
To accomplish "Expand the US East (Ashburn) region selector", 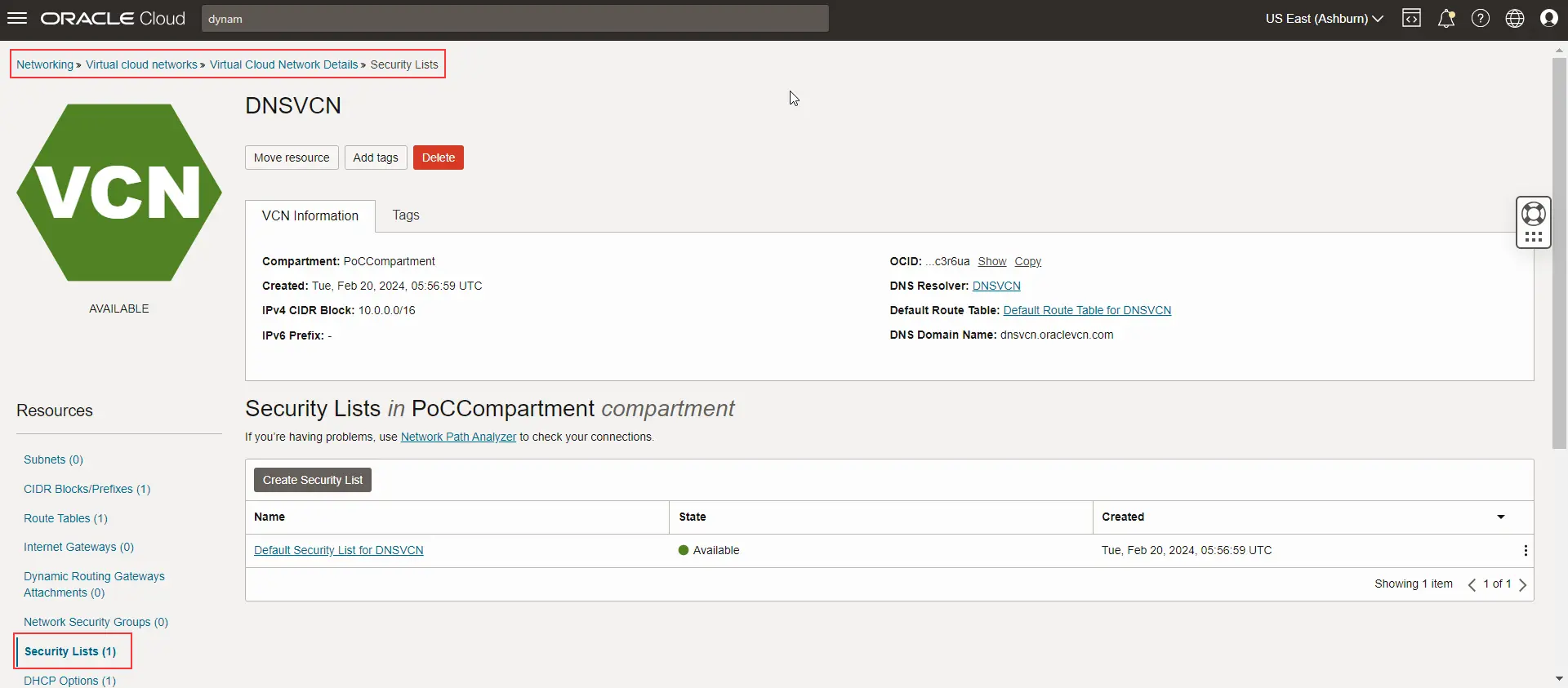I will 1324,18.
